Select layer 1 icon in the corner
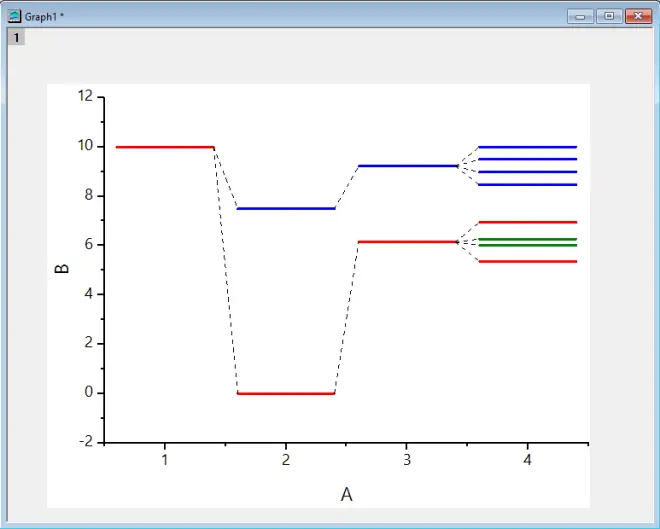 coord(16,38)
